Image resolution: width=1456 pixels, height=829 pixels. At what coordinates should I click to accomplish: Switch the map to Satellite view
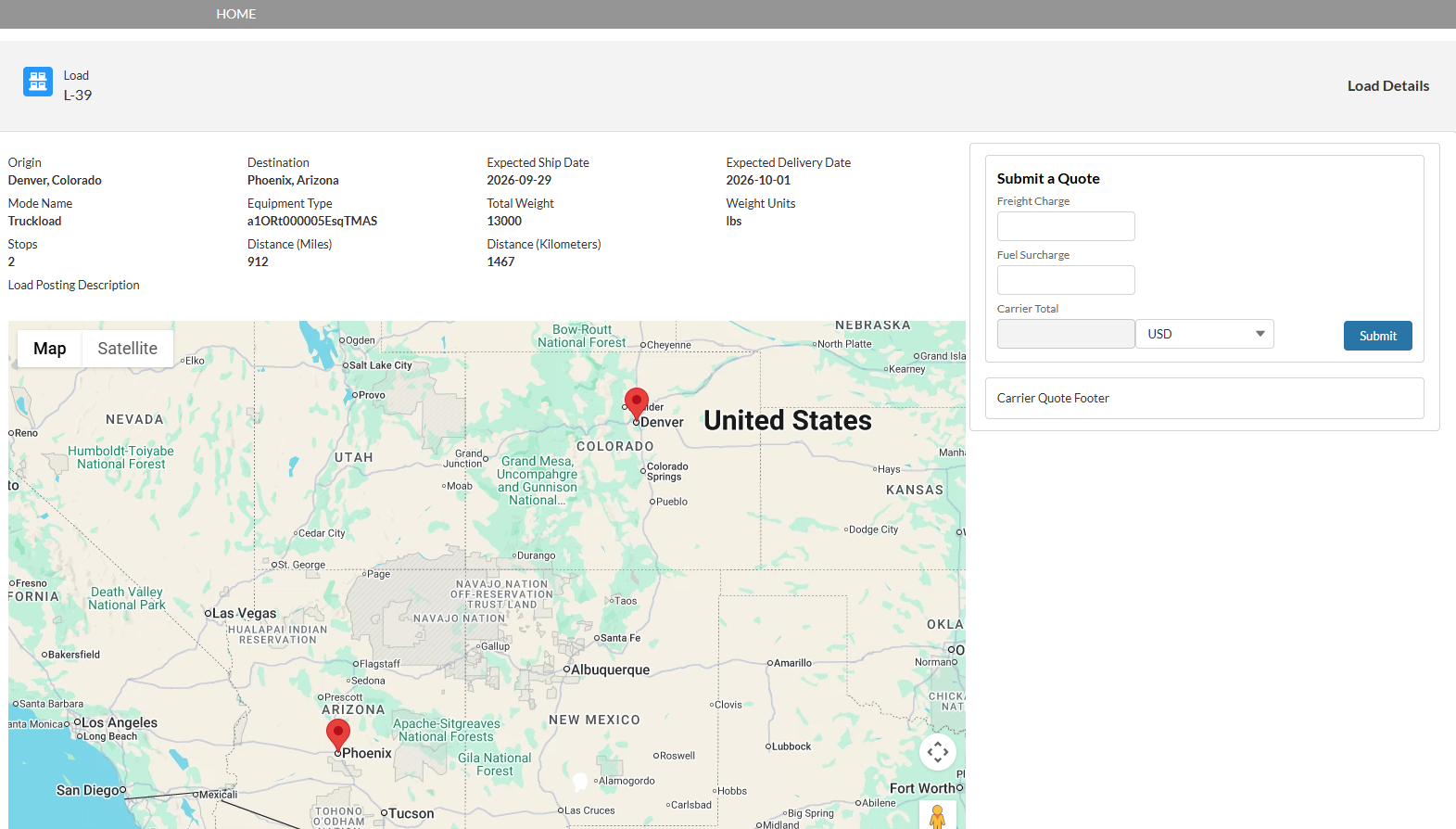click(x=128, y=349)
